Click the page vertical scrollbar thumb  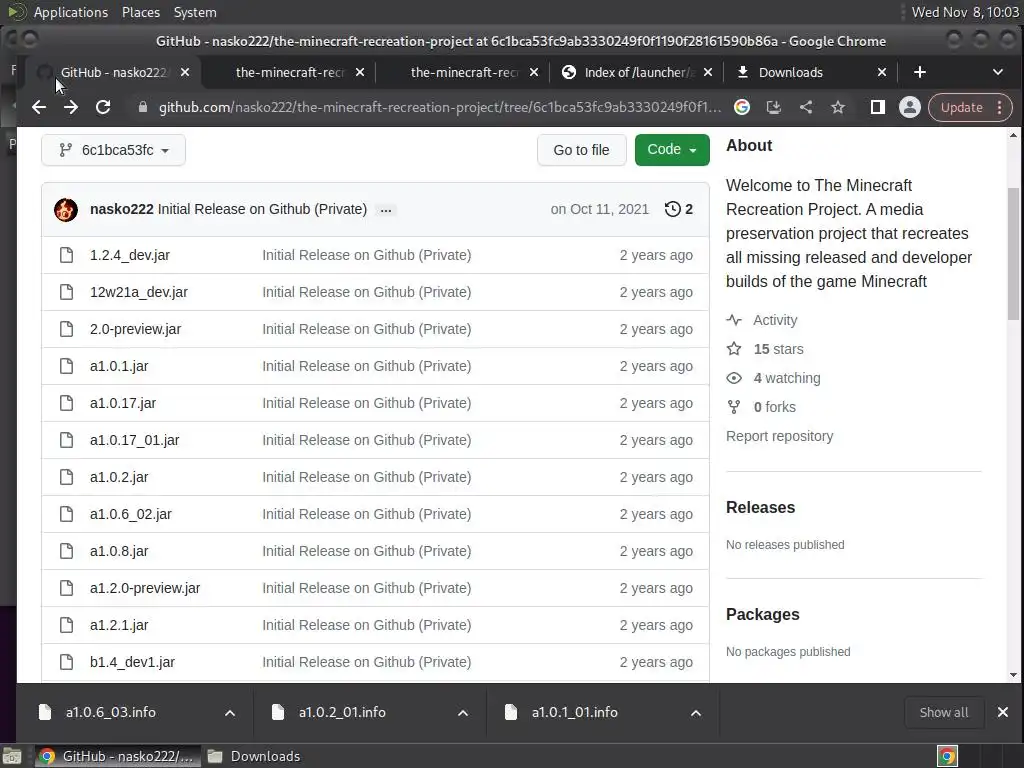1013,253
